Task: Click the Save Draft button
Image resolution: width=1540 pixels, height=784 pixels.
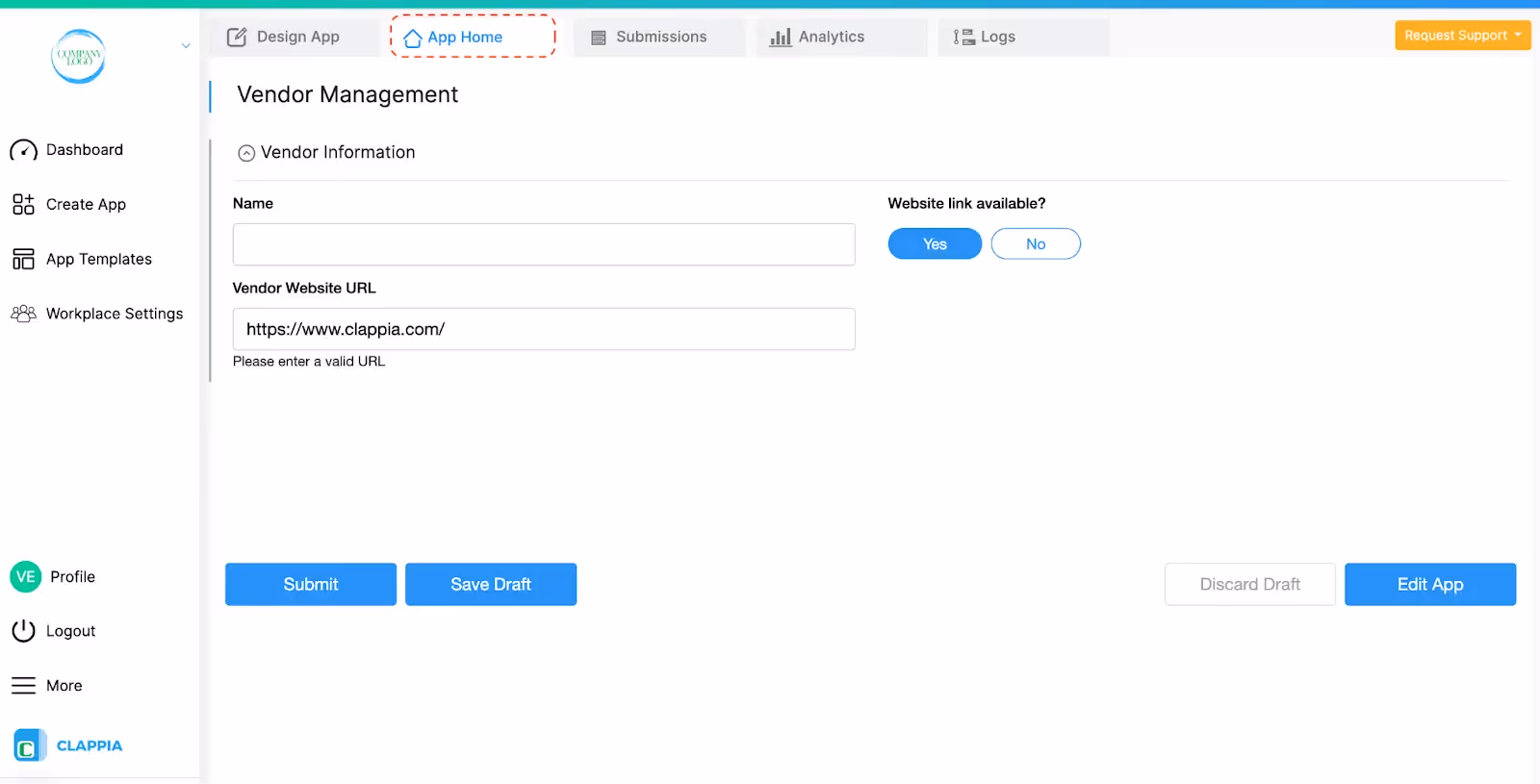Action: (491, 584)
